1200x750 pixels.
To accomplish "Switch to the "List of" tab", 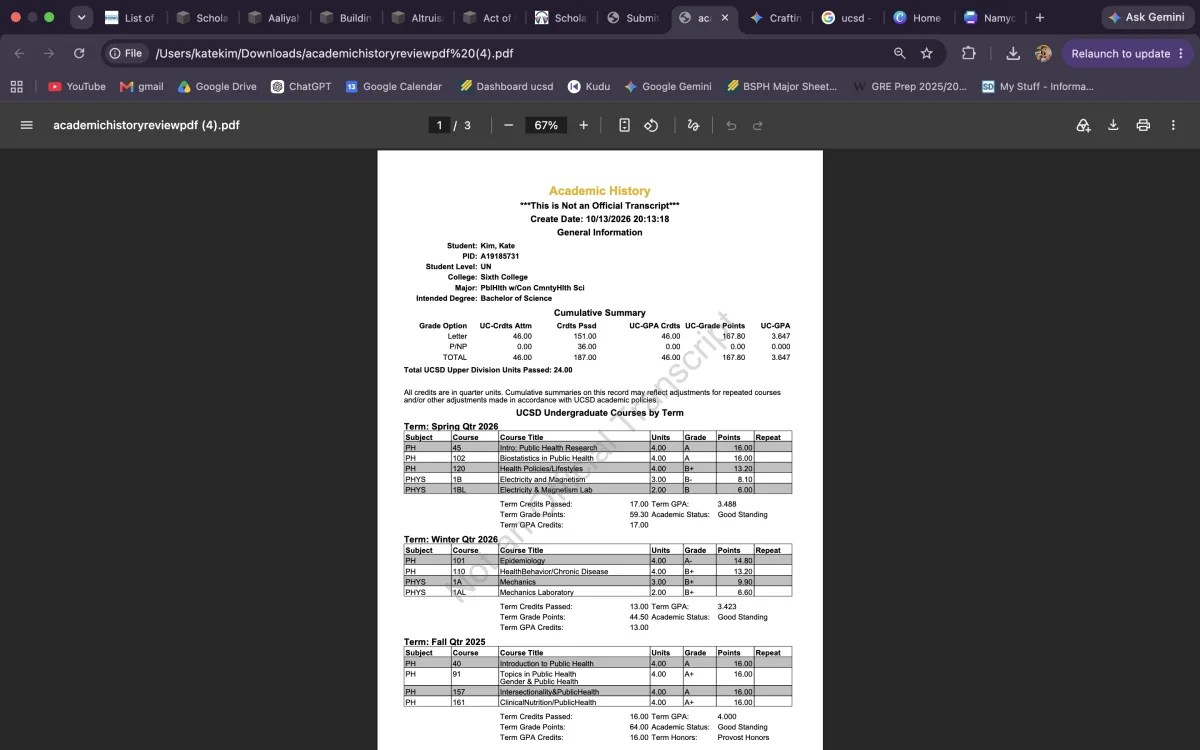I will click(x=130, y=18).
